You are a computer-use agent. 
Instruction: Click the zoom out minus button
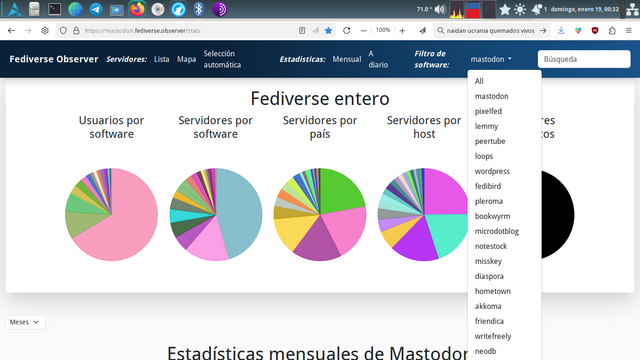click(363, 31)
